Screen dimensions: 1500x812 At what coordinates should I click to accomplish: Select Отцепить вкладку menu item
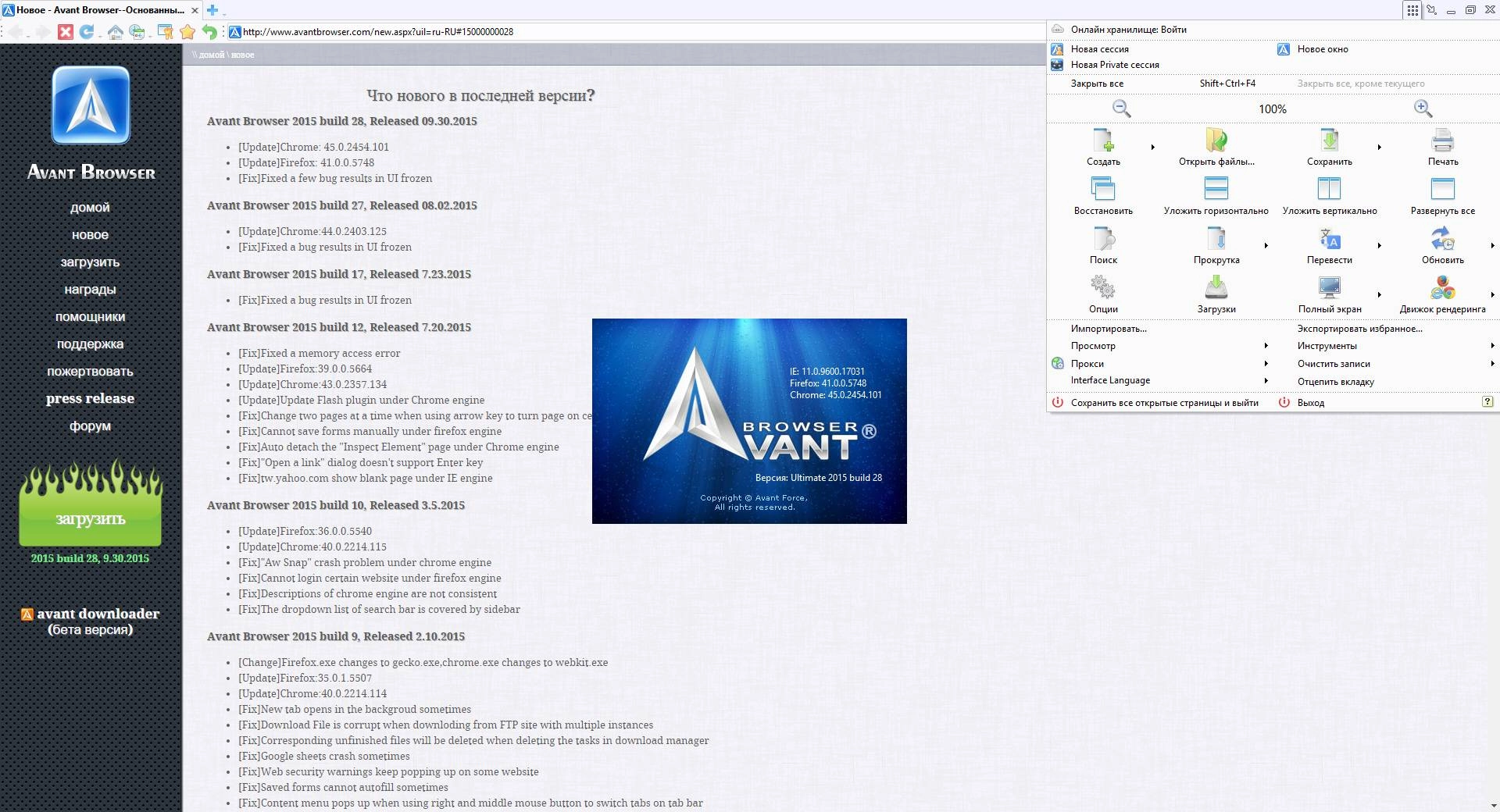click(x=1336, y=382)
